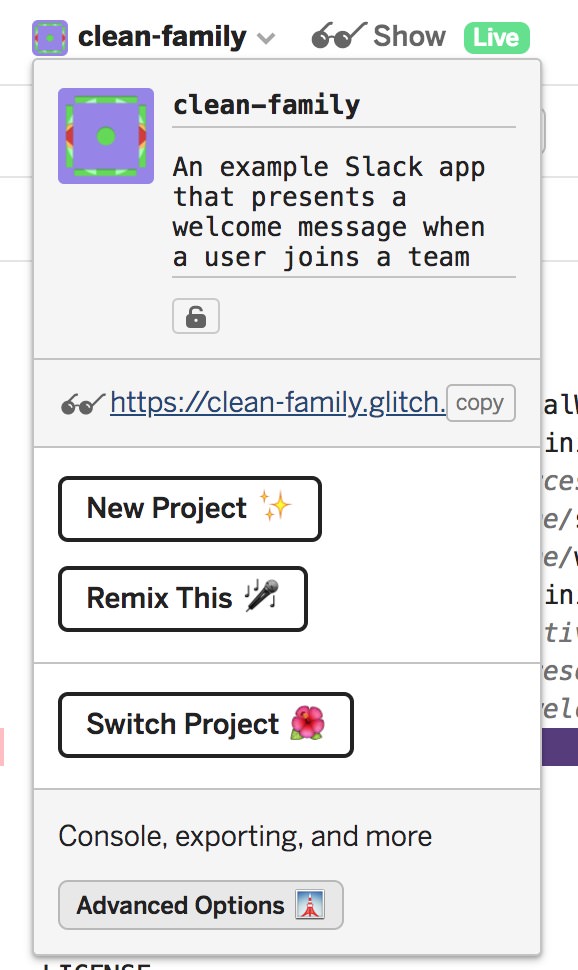Click the New Project button

[189, 508]
